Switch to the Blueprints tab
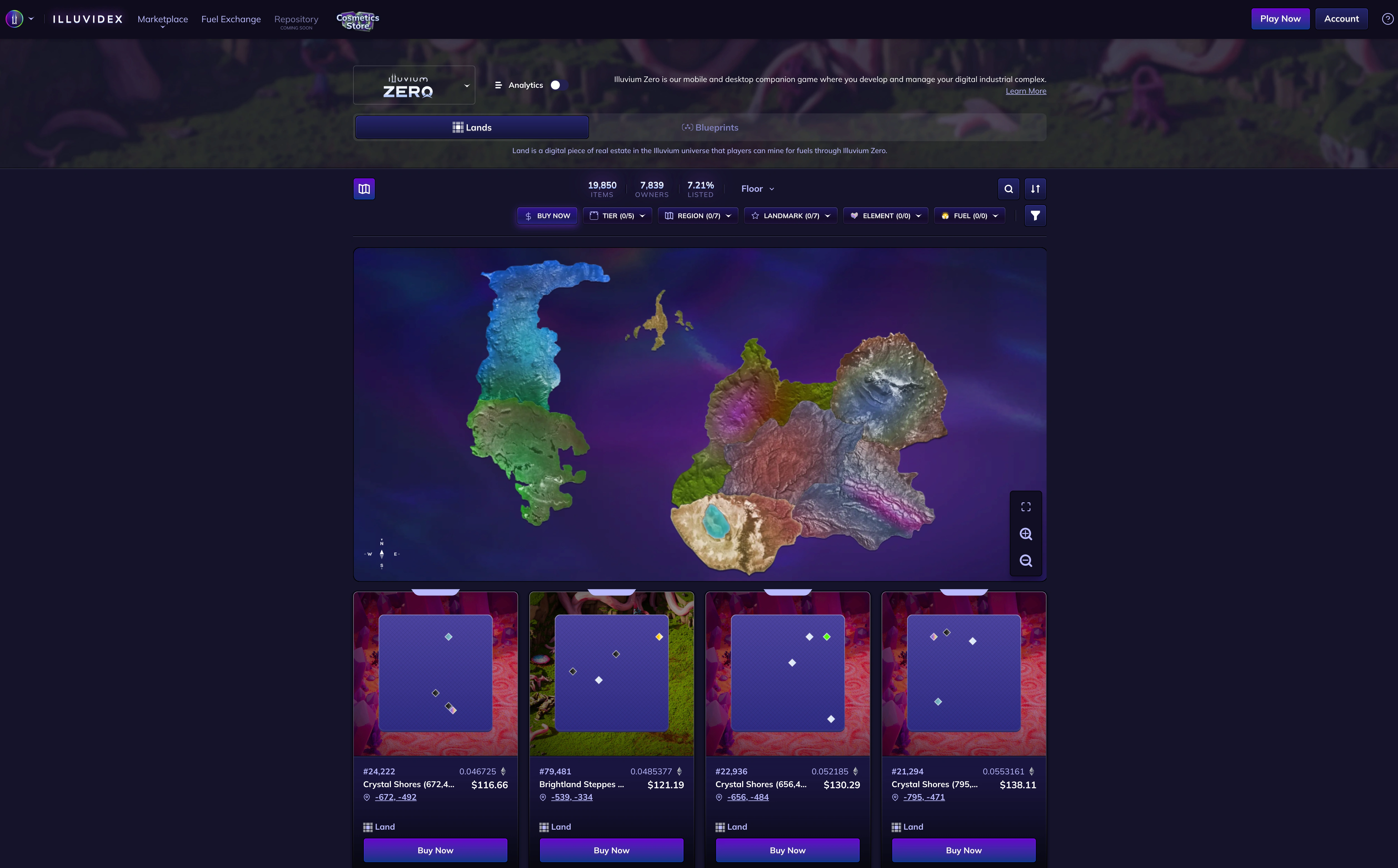1398x868 pixels. tap(710, 128)
